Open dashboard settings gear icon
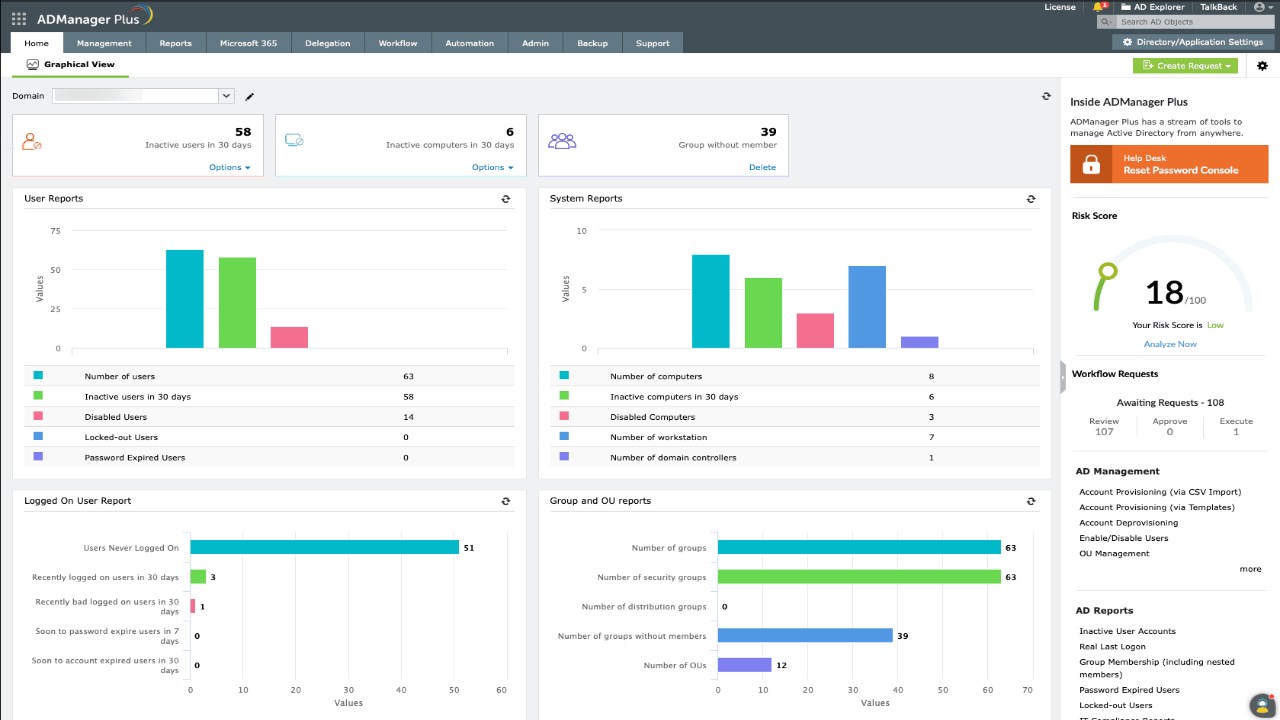The image size is (1280, 720). [x=1262, y=66]
